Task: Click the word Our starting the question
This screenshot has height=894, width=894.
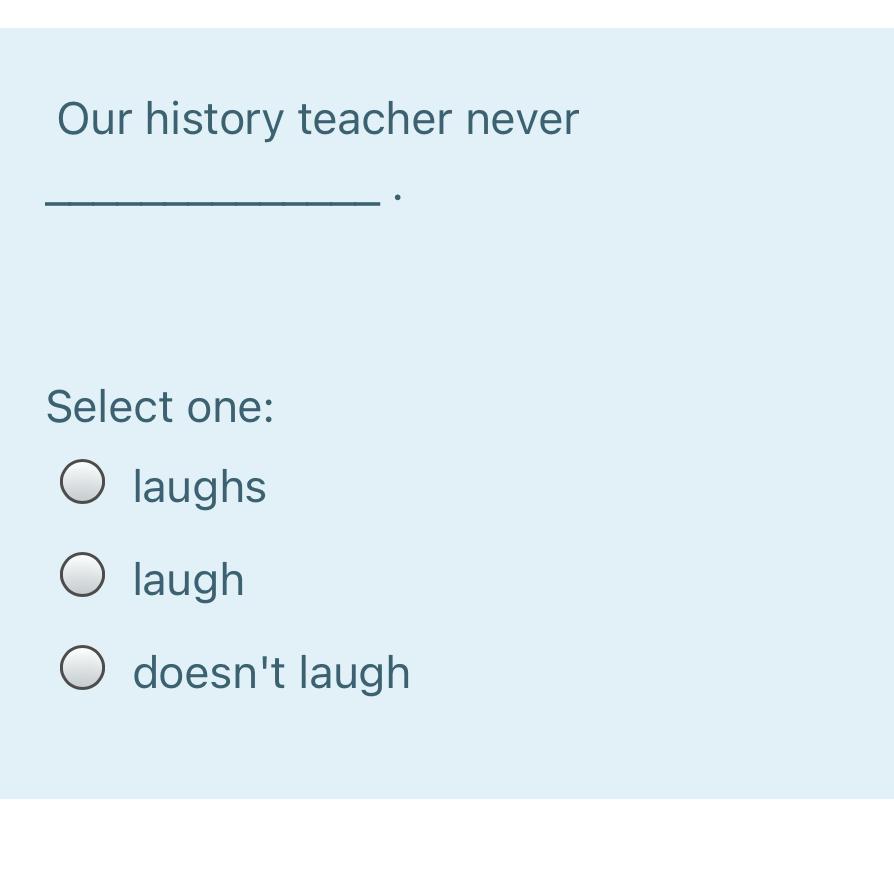Action: pos(94,120)
